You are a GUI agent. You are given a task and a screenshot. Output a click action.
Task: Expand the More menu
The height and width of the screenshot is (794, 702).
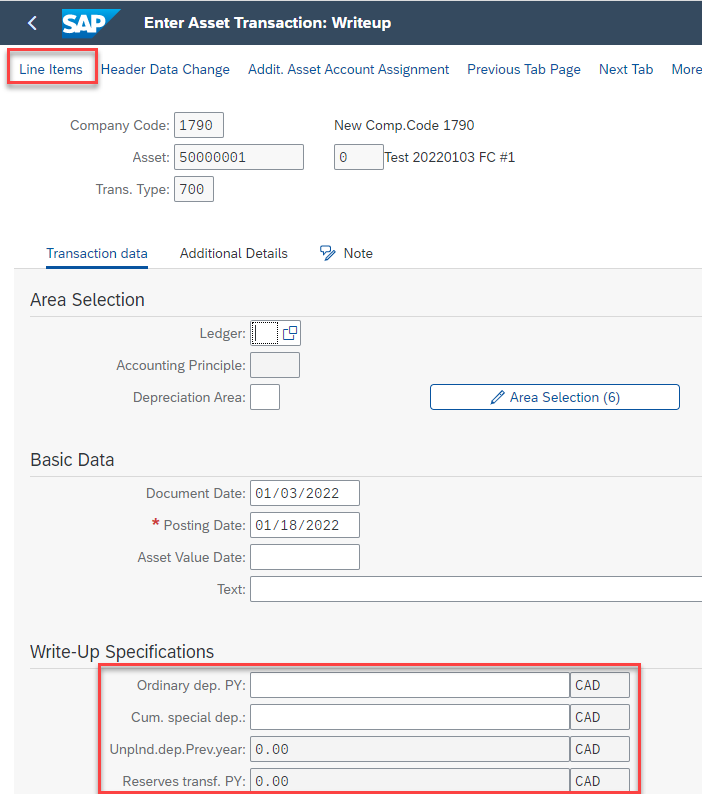pyautogui.click(x=686, y=69)
